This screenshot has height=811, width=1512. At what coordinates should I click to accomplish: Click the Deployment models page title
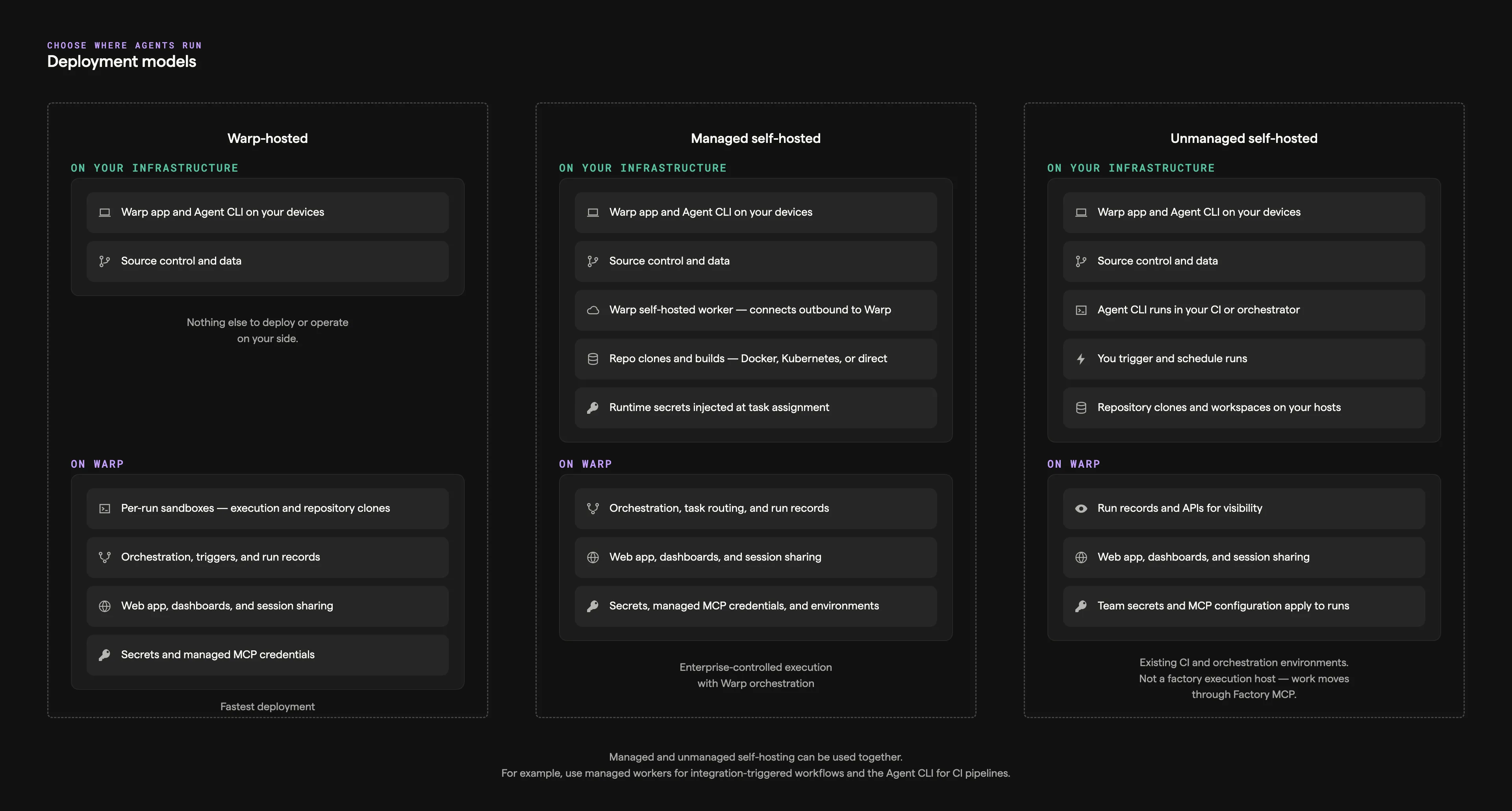point(122,62)
